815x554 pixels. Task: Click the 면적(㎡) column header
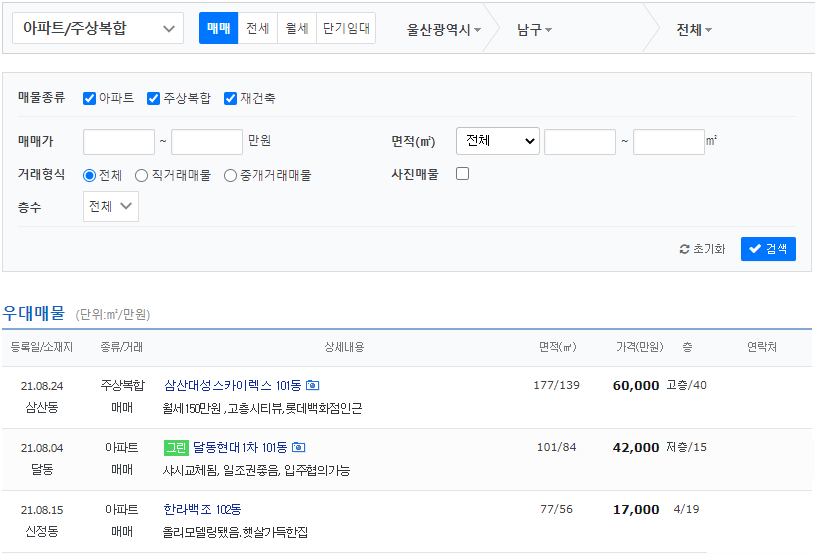tap(557, 347)
